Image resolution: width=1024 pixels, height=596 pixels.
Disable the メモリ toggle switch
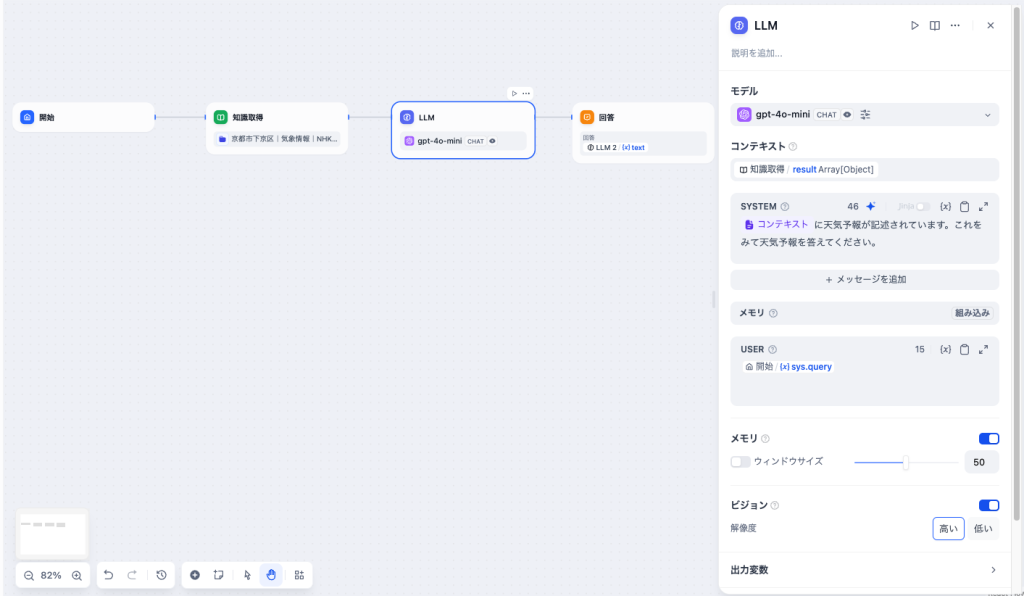(988, 438)
